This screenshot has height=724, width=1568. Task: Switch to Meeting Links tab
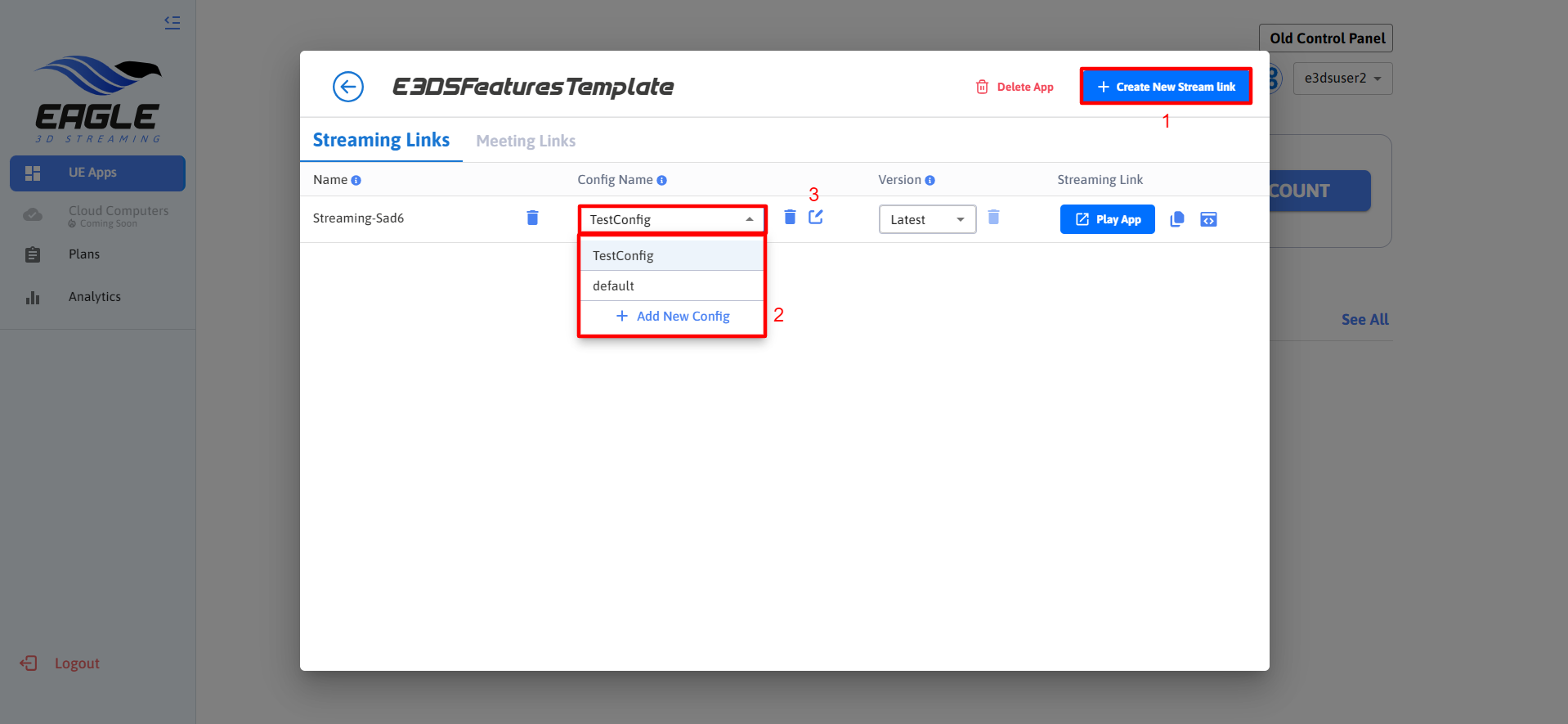tap(526, 141)
